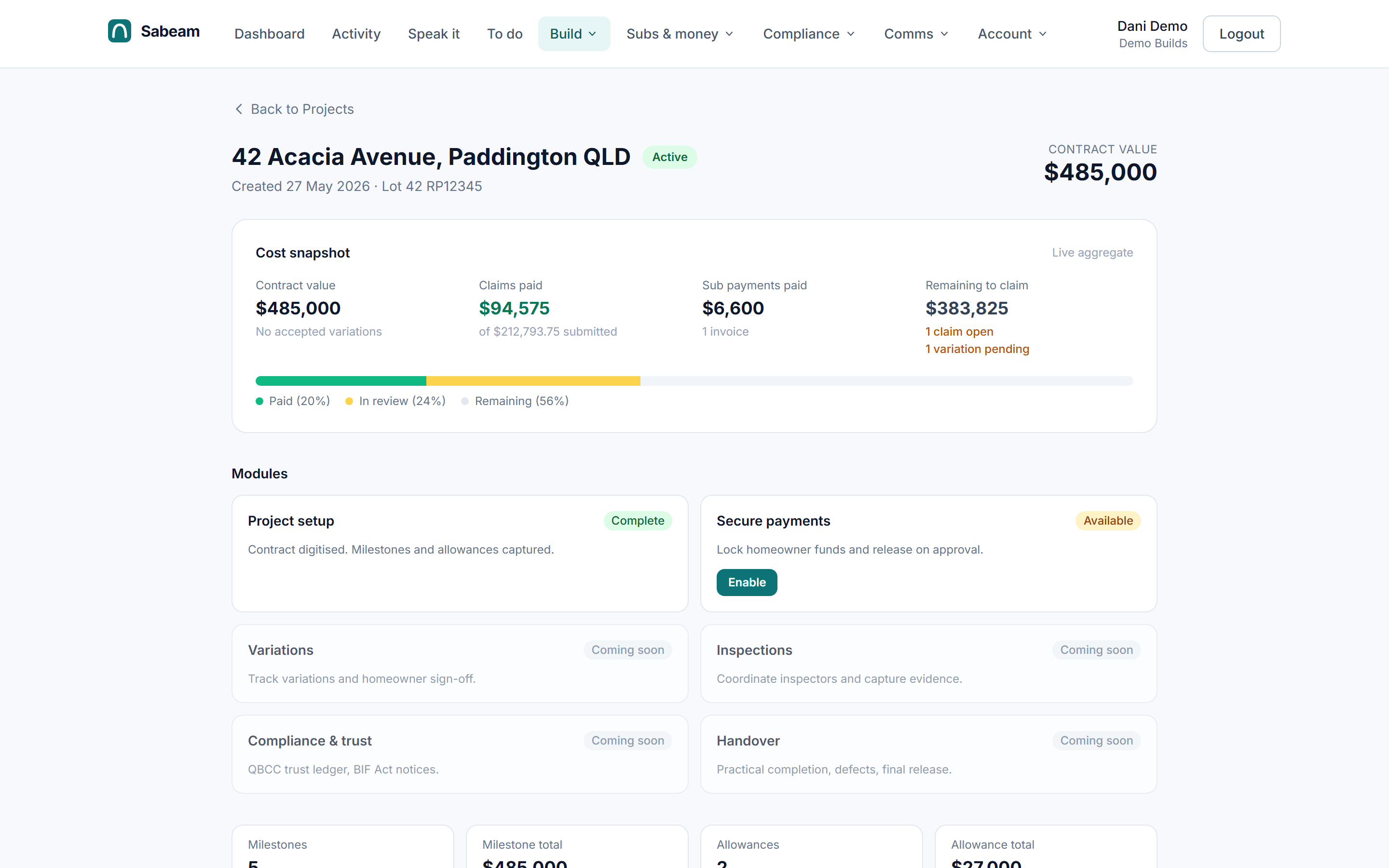Click the Coming soon badge on Compliance & trust

[627, 741]
